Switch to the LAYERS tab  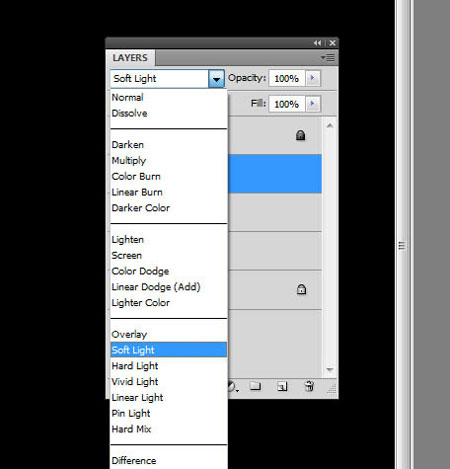[130, 58]
